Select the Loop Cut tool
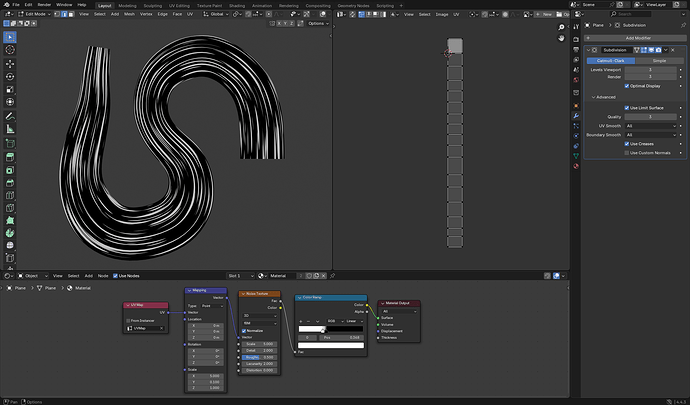The height and width of the screenshot is (405, 690). click(x=10, y=195)
